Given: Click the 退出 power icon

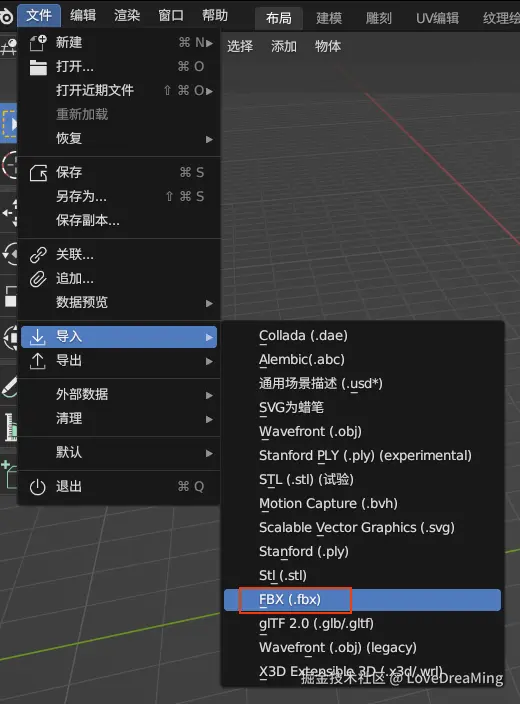Looking at the screenshot, I should pos(38,487).
